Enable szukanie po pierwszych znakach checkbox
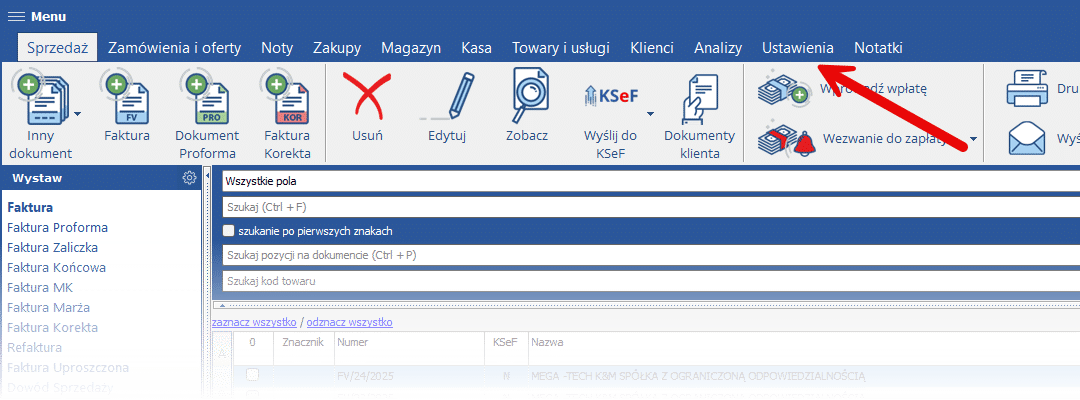This screenshot has height=400, width=1080. [229, 231]
